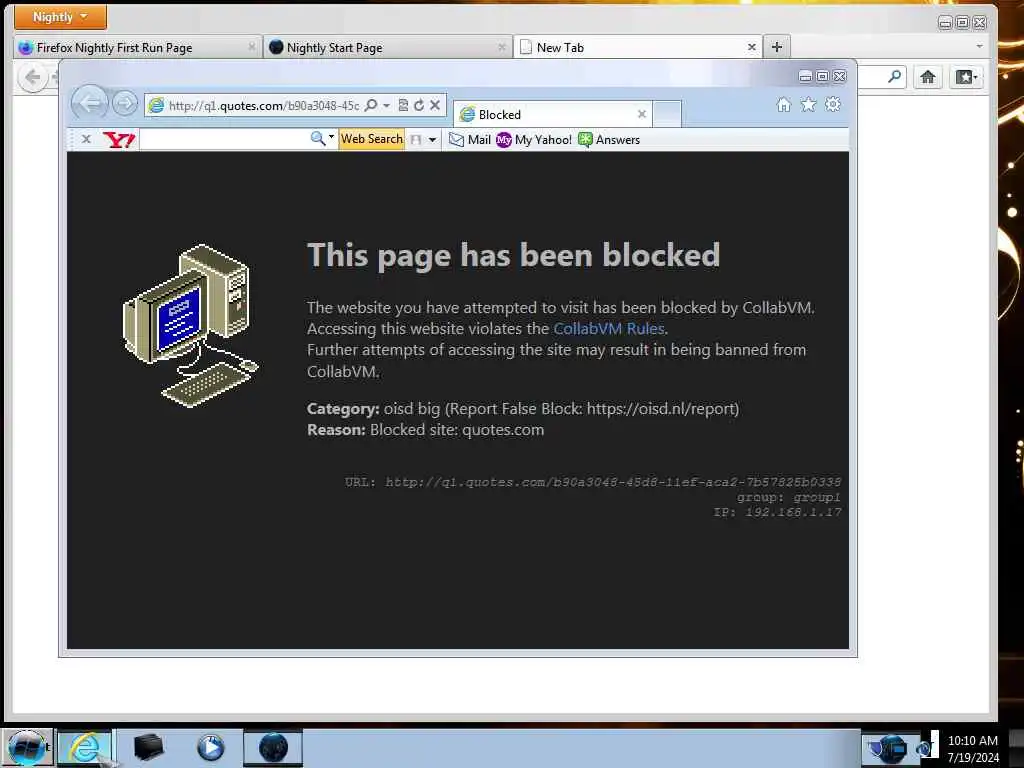Close the Blocked tab
The height and width of the screenshot is (768, 1024).
coord(642,114)
